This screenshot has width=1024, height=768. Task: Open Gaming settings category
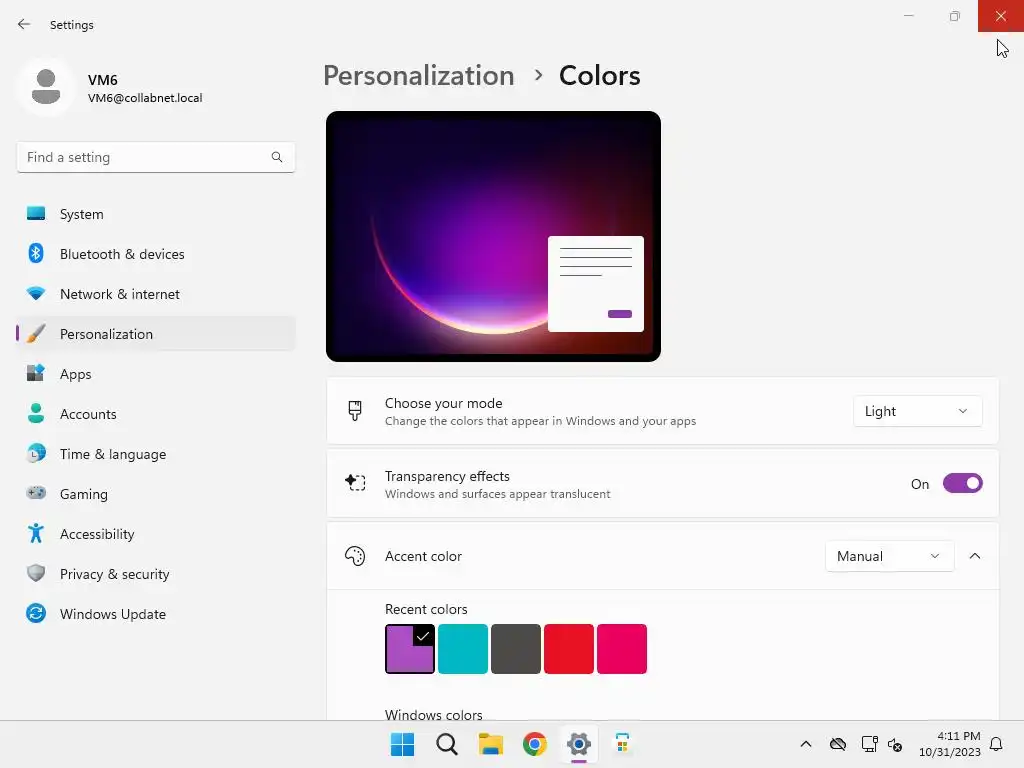click(156, 494)
